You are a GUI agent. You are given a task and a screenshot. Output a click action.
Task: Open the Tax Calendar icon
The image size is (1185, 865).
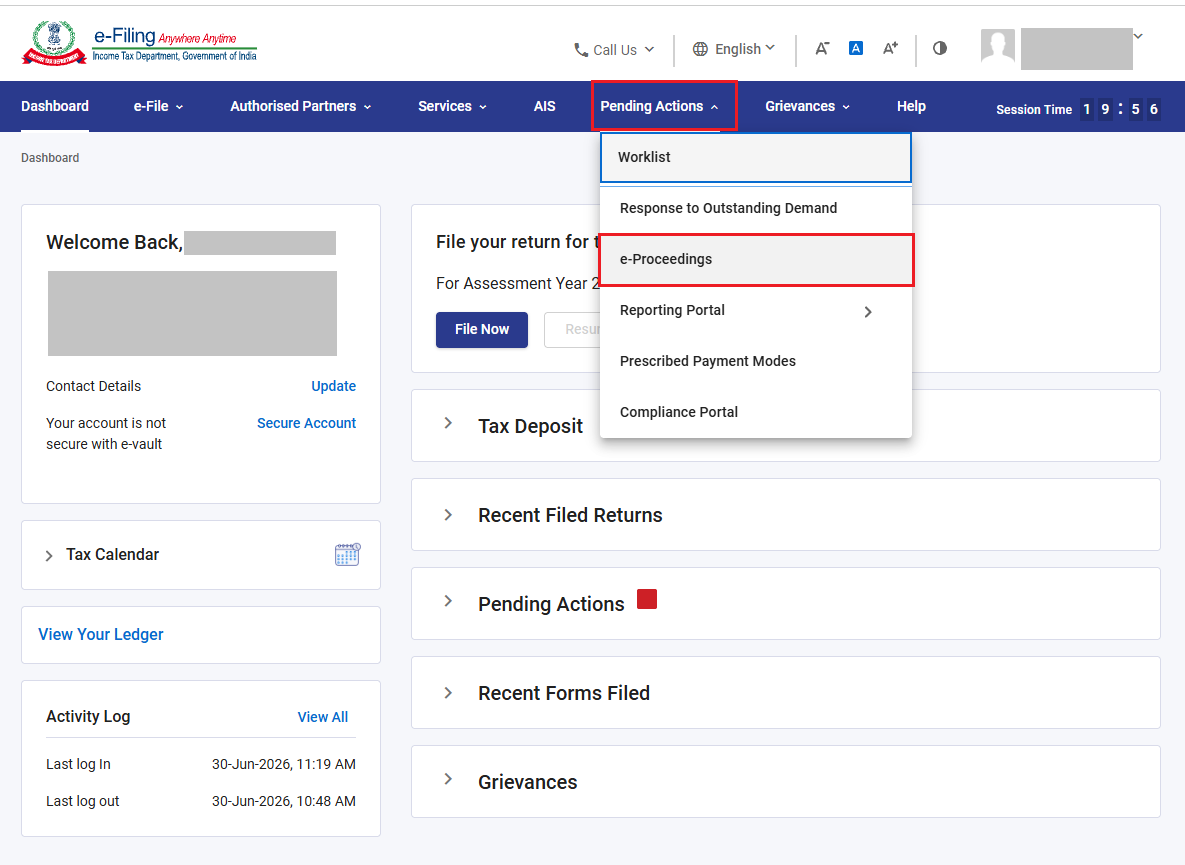coord(347,555)
